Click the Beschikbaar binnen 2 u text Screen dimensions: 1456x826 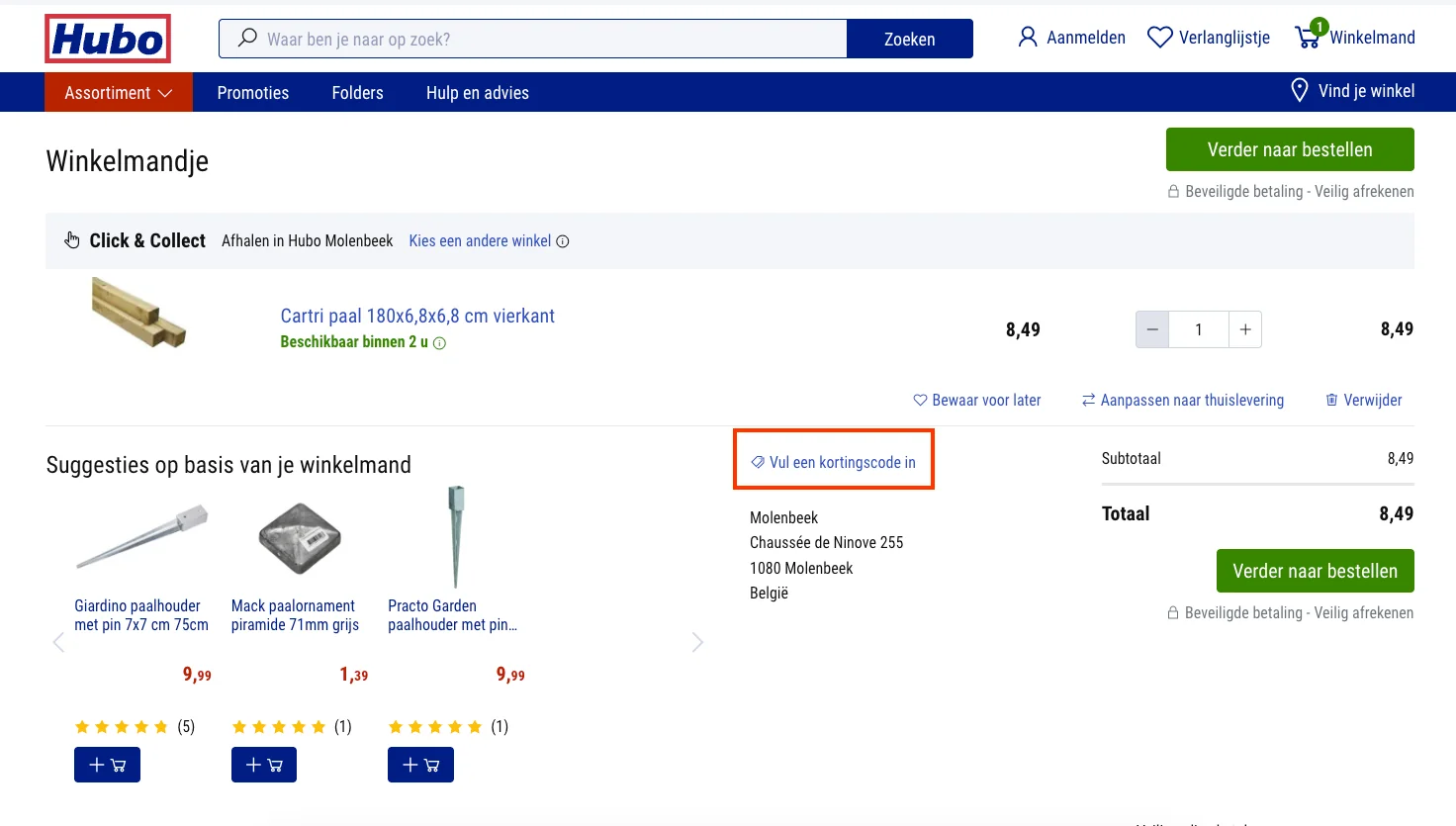coord(354,342)
